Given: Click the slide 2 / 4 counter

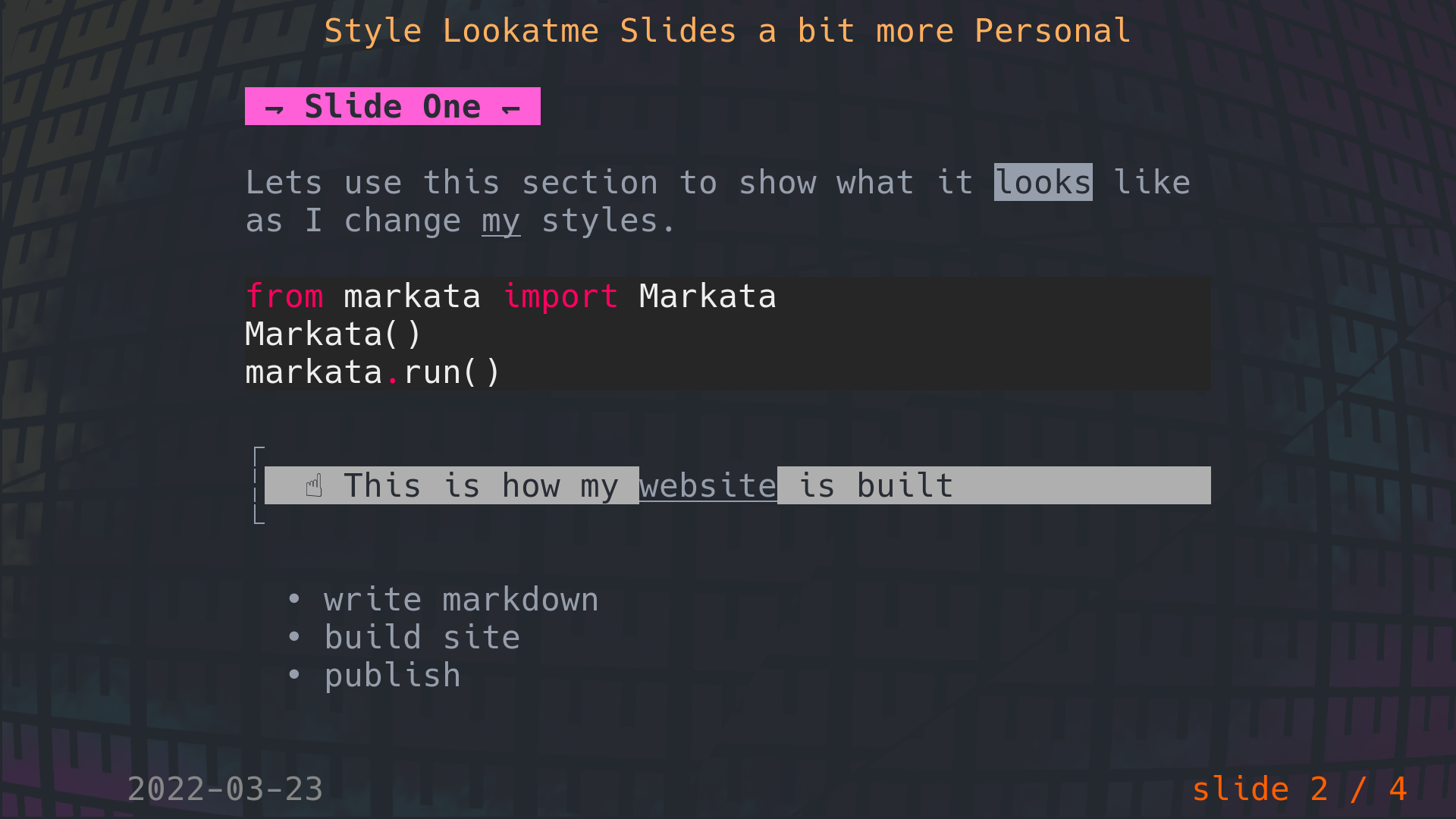Looking at the screenshot, I should click(1299, 789).
